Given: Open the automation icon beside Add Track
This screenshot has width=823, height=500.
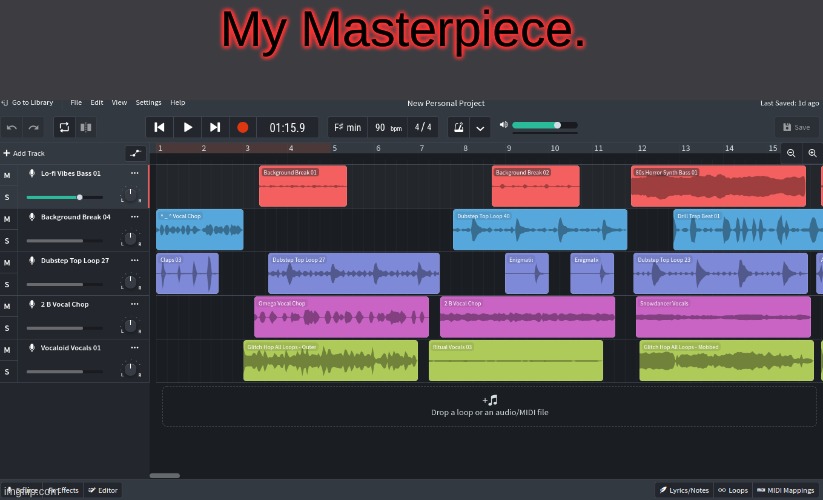Looking at the screenshot, I should point(135,153).
